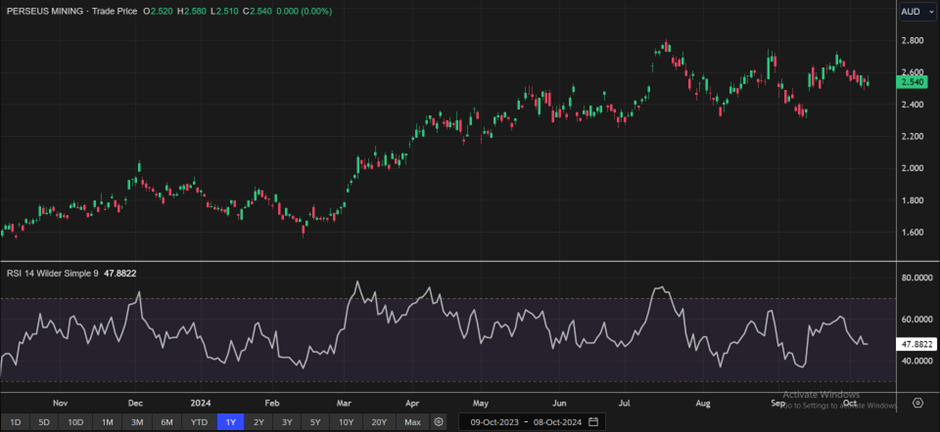Screen dimensions: 940x432
Task: Click the 2.540 current price tag
Action: pos(912,81)
